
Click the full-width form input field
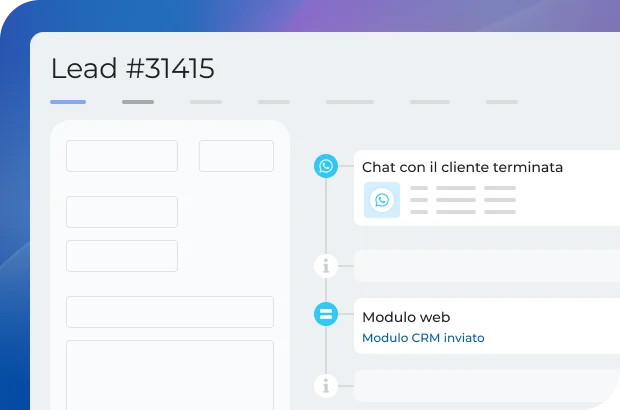[170, 312]
